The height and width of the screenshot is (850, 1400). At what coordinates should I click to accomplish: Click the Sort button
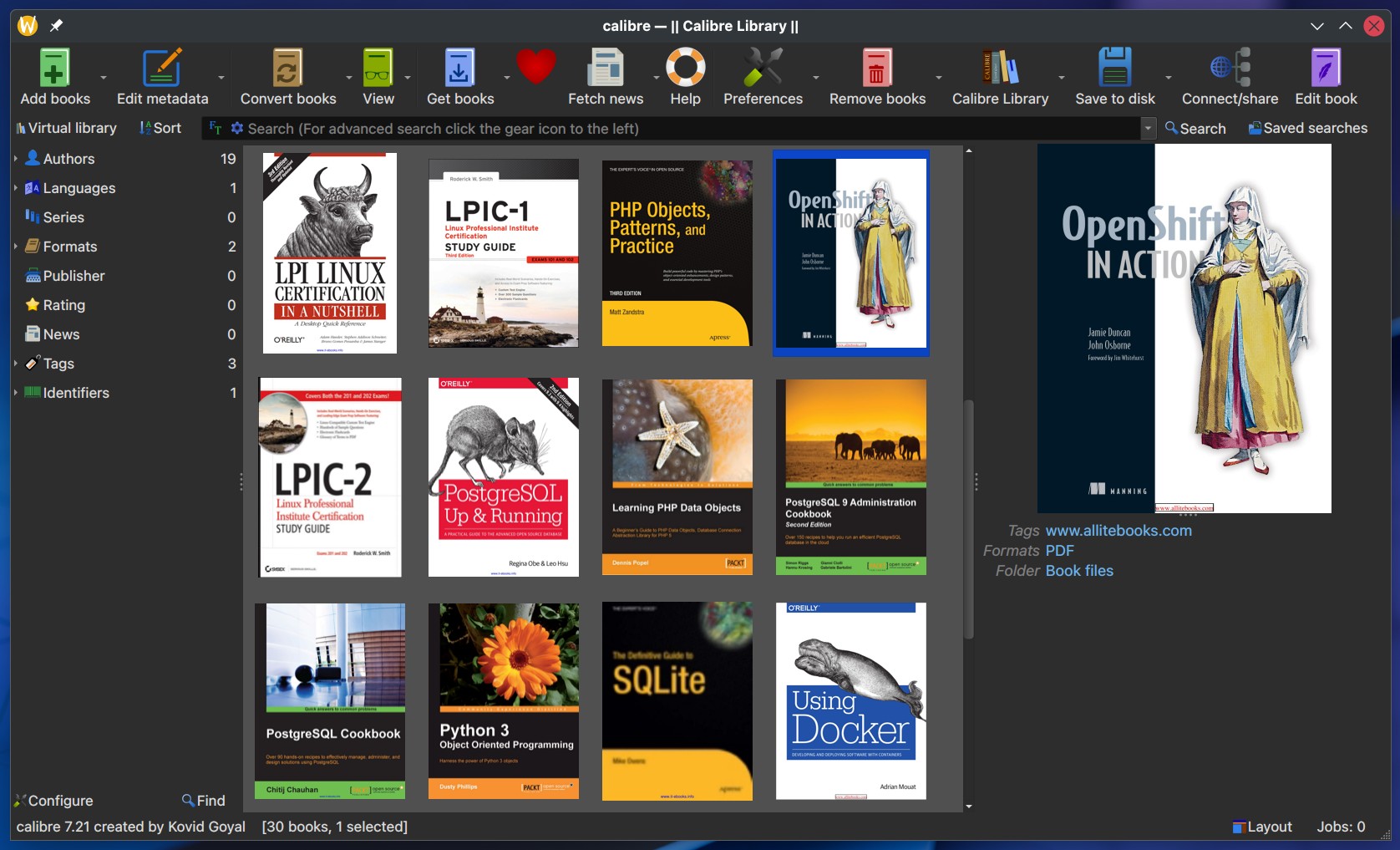[x=160, y=128]
